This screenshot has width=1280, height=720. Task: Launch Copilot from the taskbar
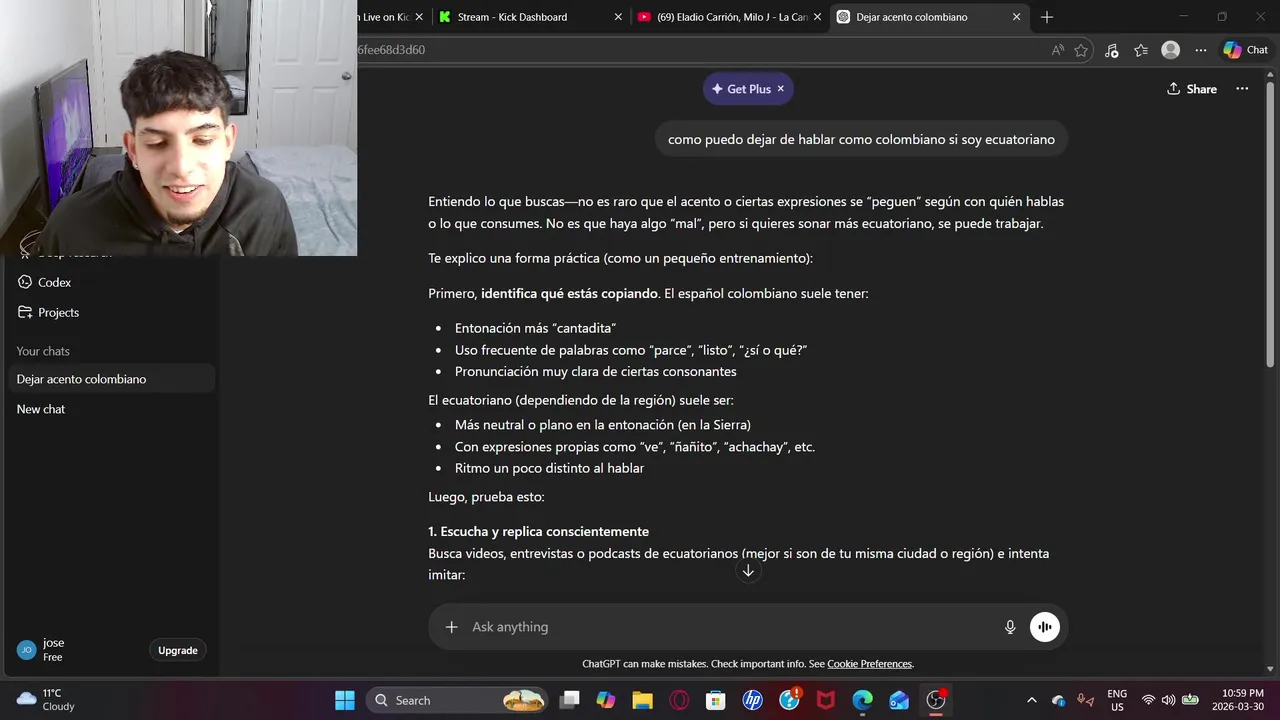606,700
